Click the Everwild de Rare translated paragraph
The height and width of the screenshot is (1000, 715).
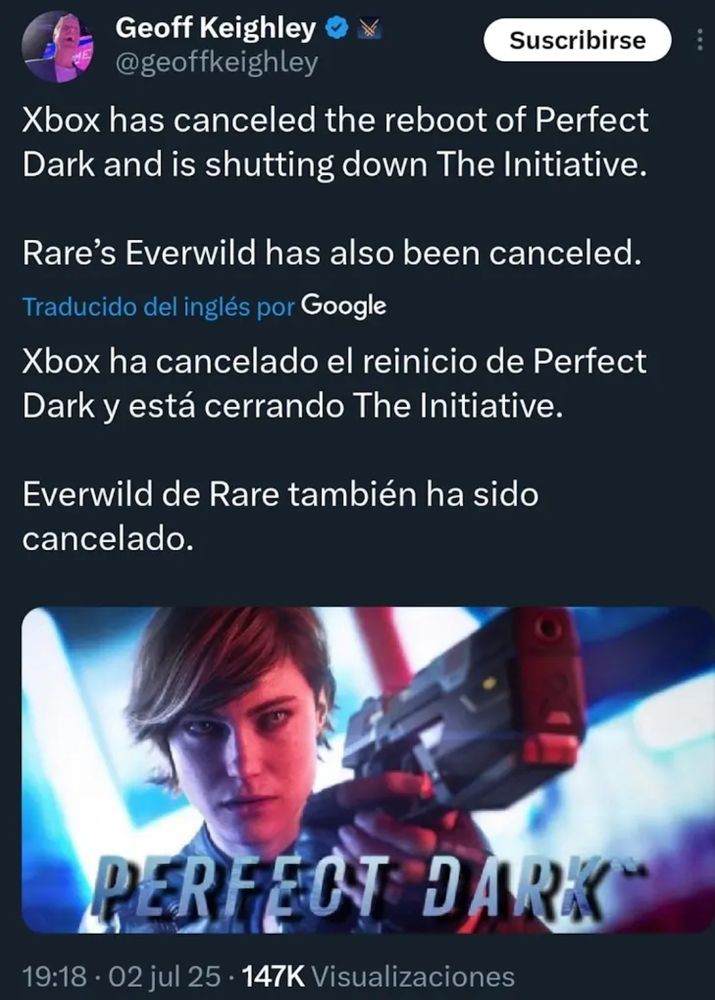[281, 516]
